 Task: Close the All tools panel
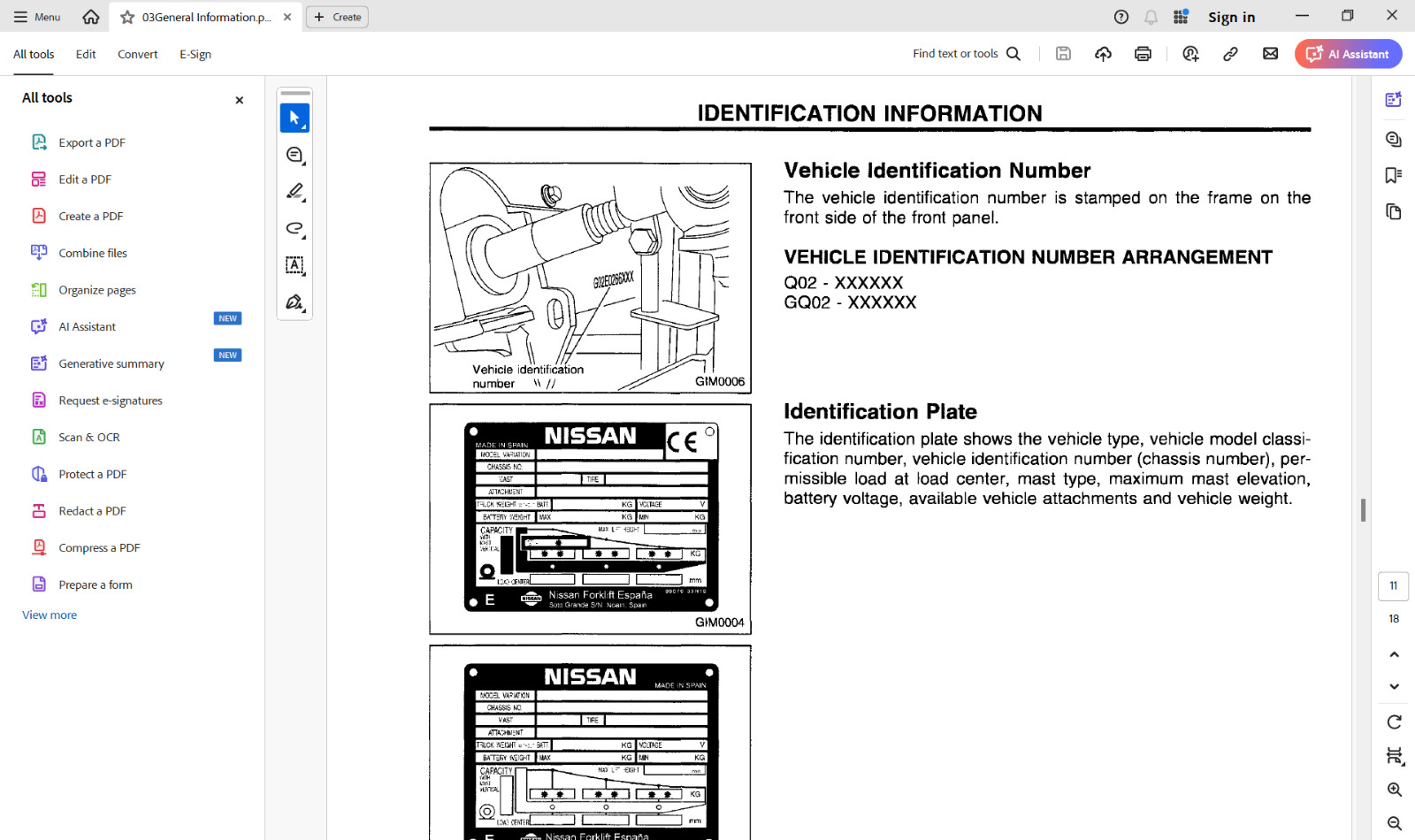point(239,100)
